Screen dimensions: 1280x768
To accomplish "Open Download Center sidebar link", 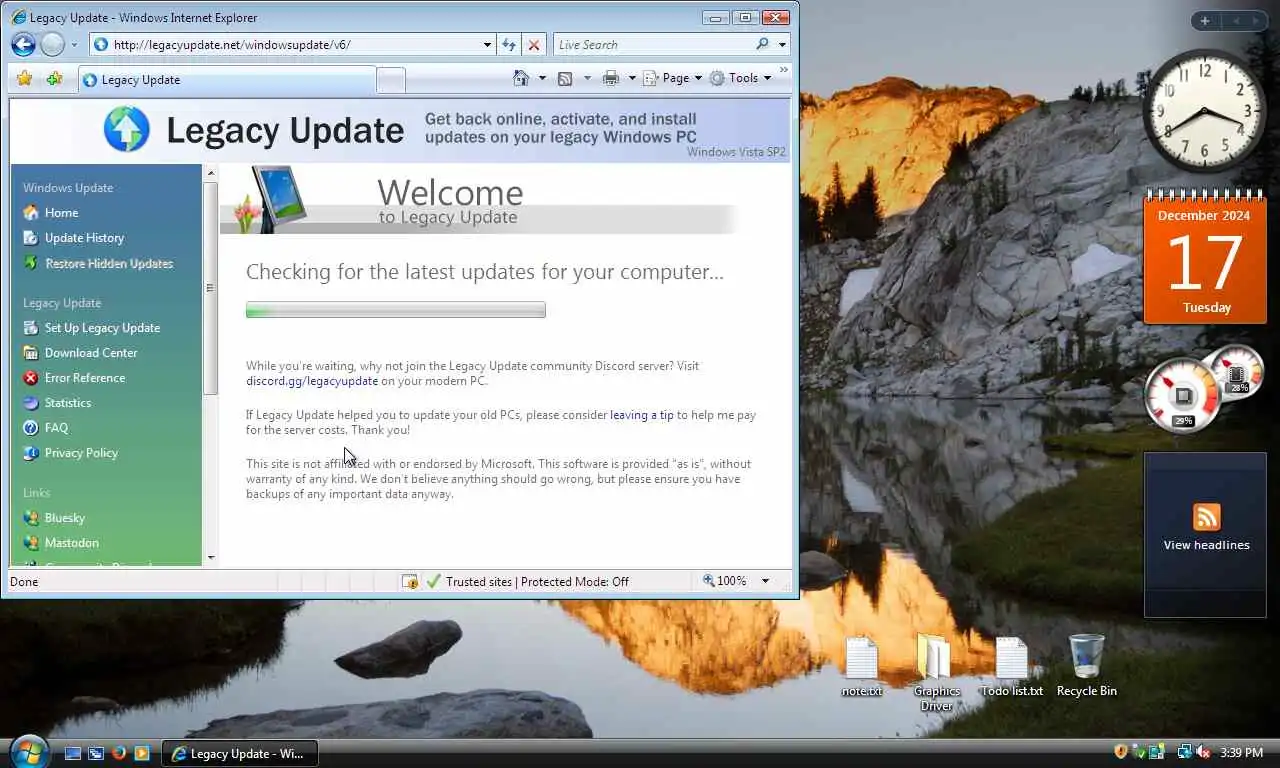I will tap(91, 353).
